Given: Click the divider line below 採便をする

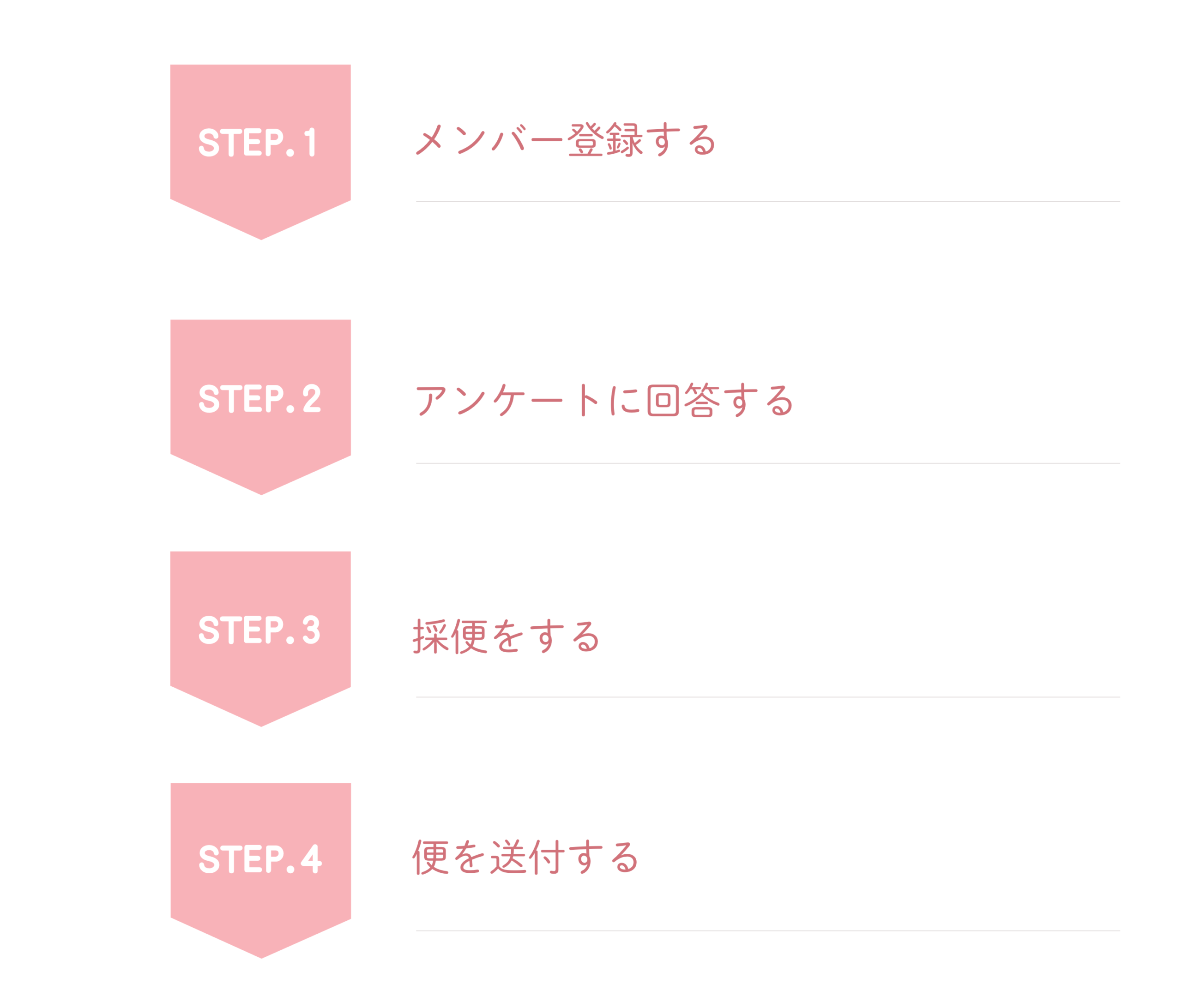Looking at the screenshot, I should coord(768,697).
